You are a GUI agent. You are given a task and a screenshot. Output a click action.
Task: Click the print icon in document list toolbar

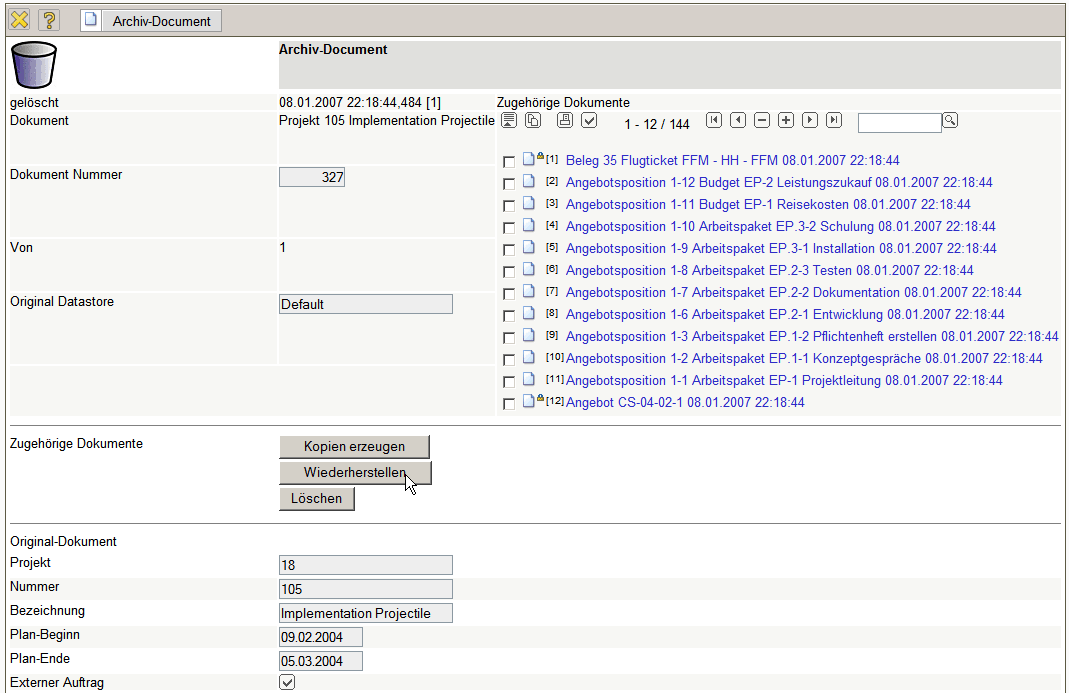point(565,120)
